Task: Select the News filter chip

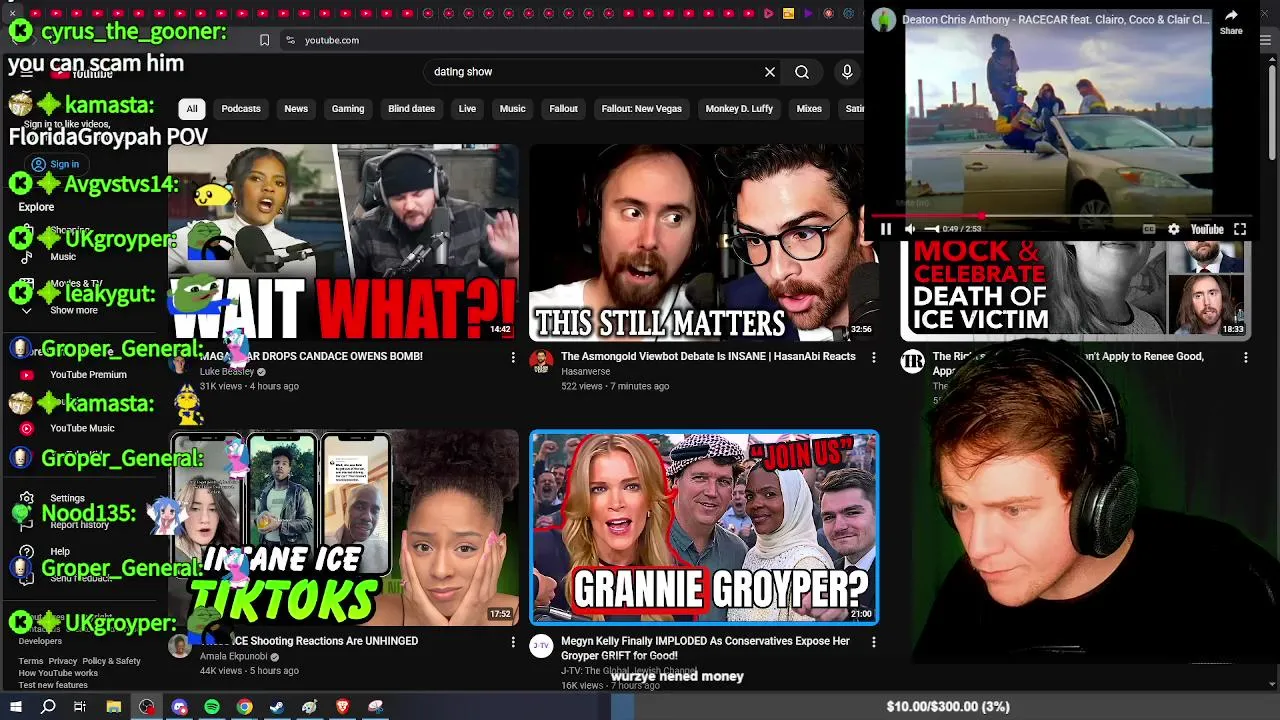Action: pos(296,109)
